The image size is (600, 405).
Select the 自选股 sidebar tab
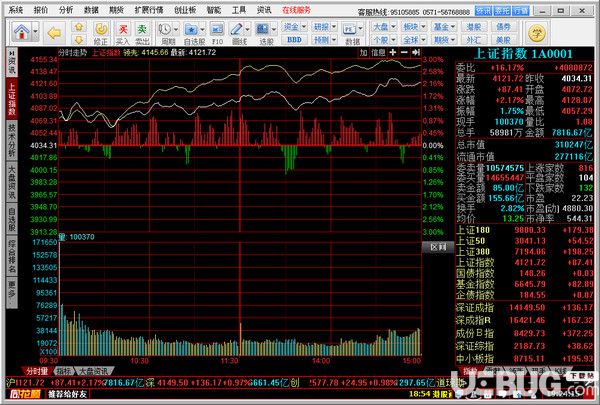coord(12,217)
